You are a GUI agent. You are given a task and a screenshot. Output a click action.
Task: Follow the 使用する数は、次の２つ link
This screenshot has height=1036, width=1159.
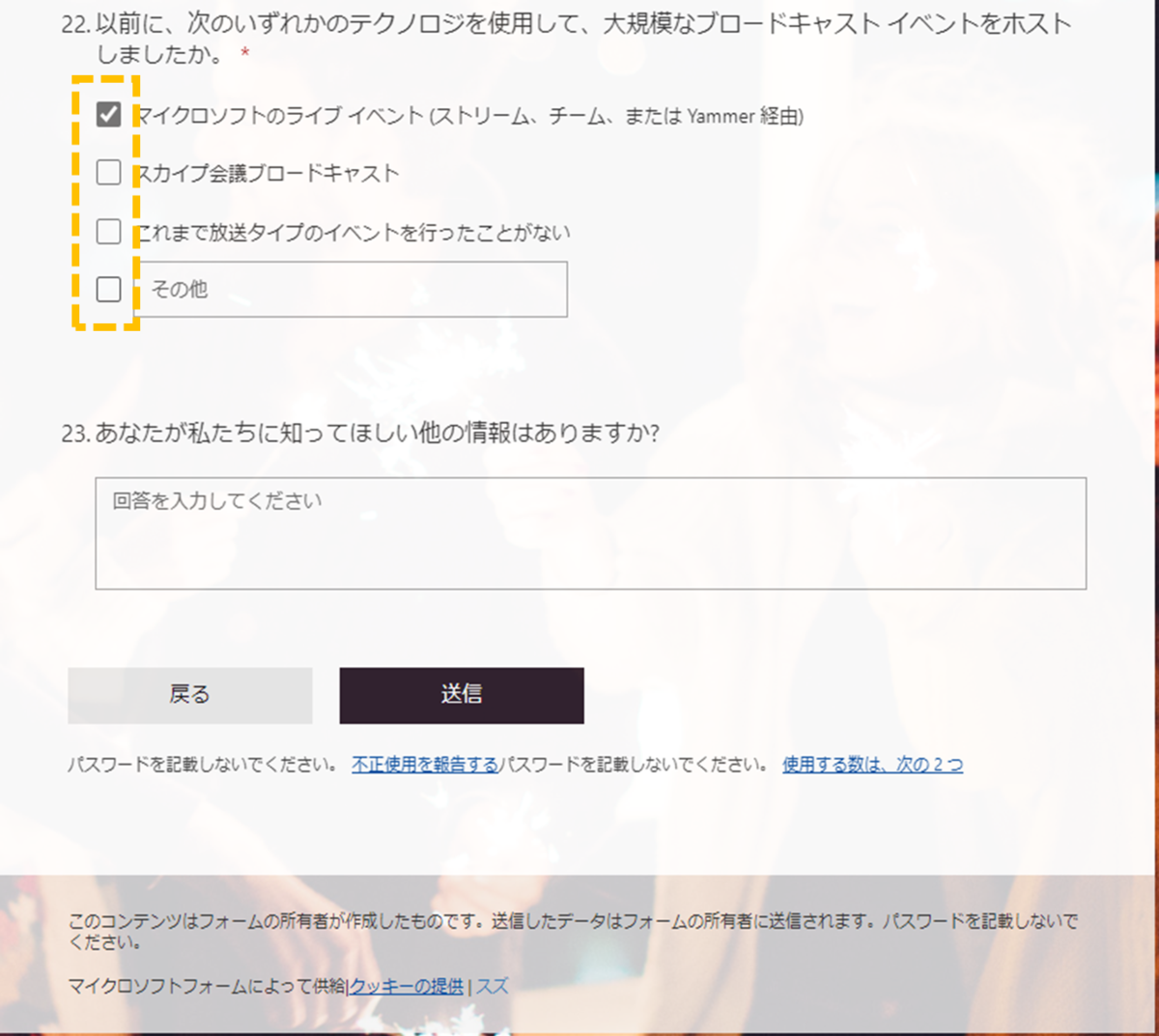872,765
